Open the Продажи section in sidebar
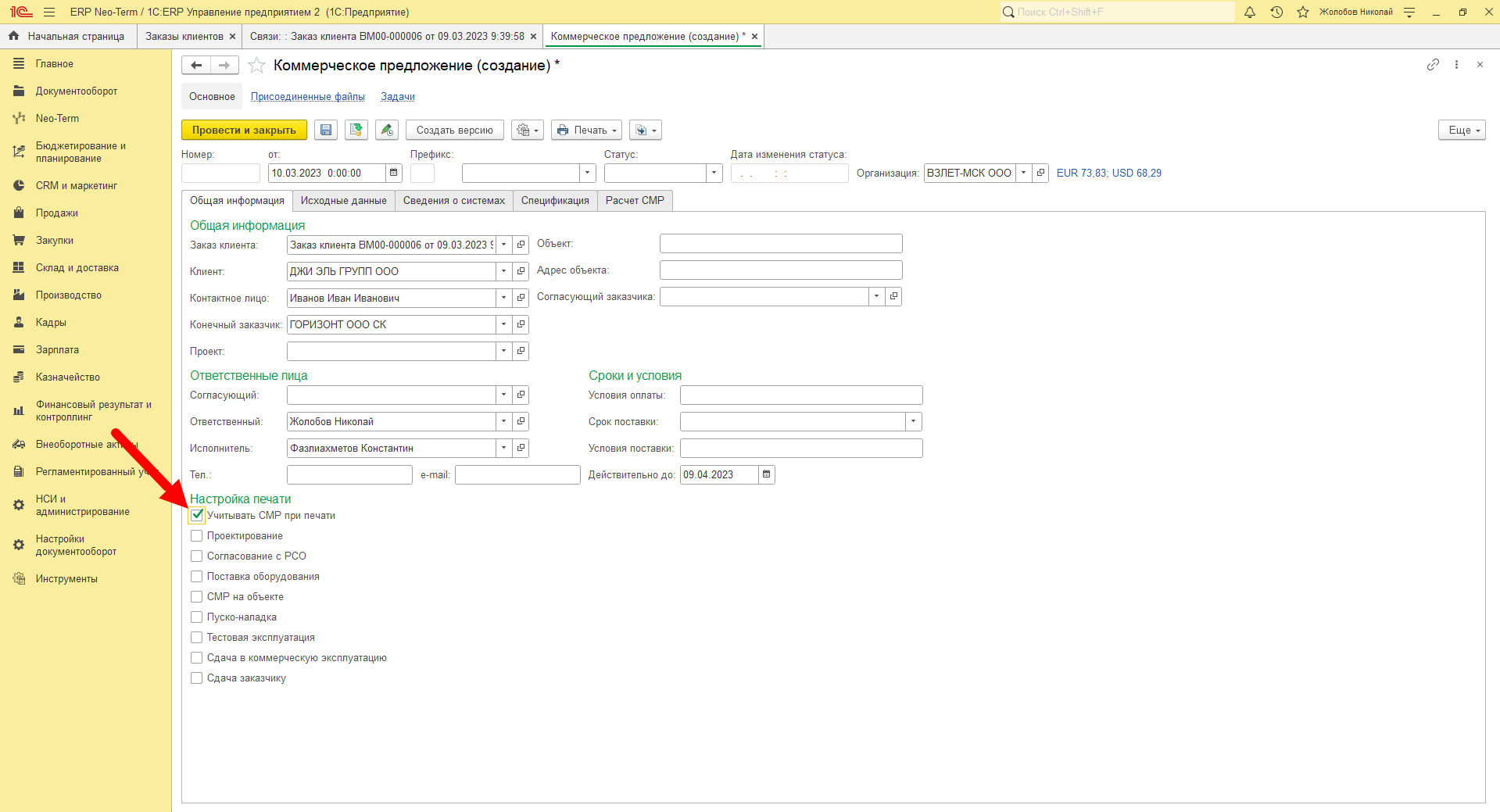Viewport: 1500px width, 812px height. tap(56, 213)
